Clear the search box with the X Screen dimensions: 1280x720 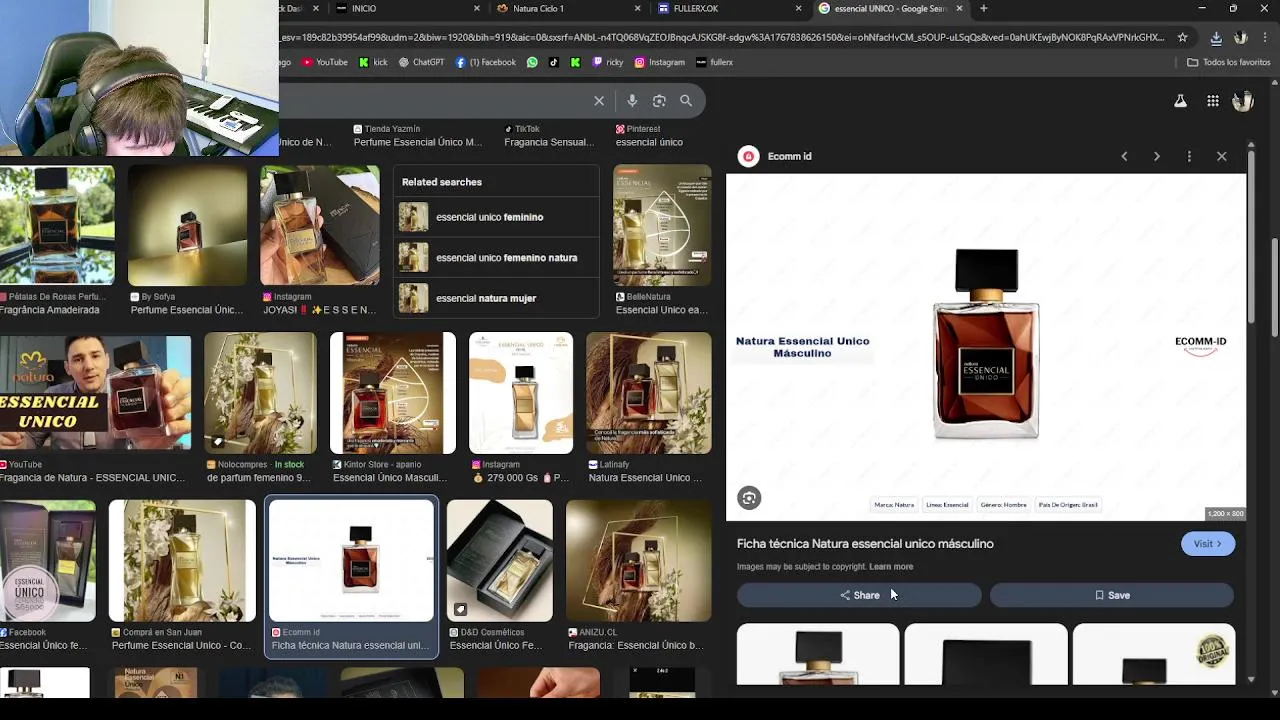599,101
